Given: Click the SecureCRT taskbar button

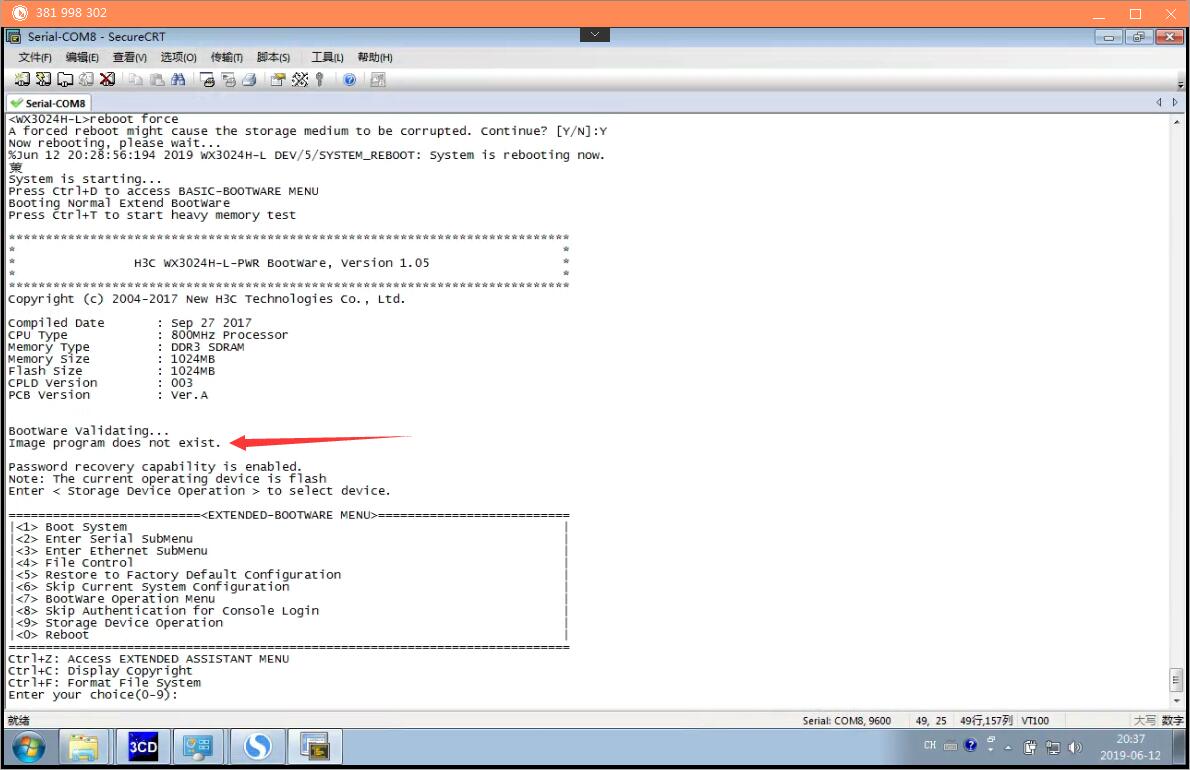Looking at the screenshot, I should point(314,747).
